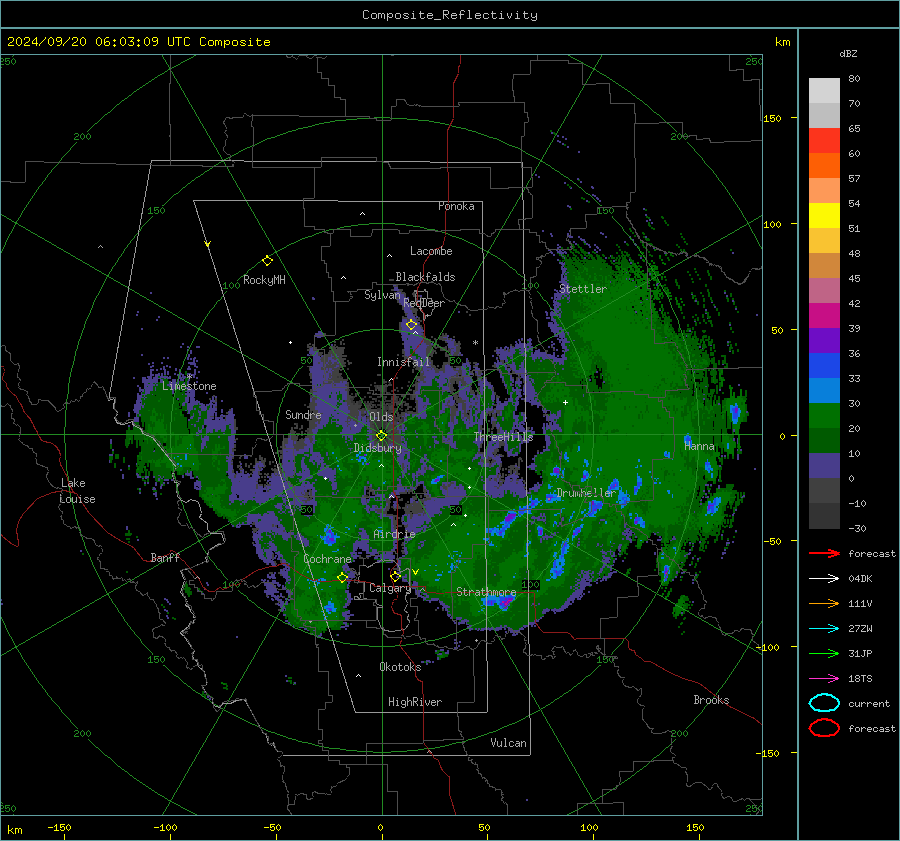Click the green 31JP arrow in legend
Screen dimensions: 900x841
coord(824,653)
